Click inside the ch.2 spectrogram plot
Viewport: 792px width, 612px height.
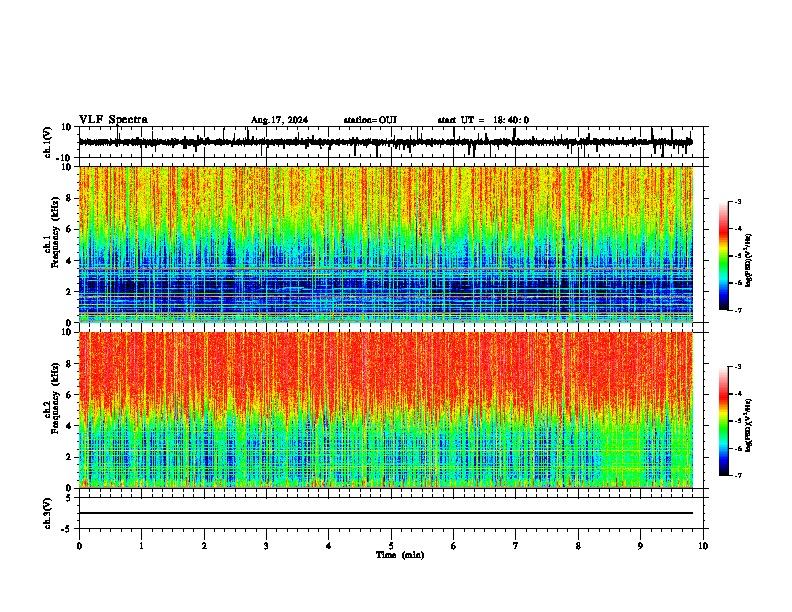point(386,410)
